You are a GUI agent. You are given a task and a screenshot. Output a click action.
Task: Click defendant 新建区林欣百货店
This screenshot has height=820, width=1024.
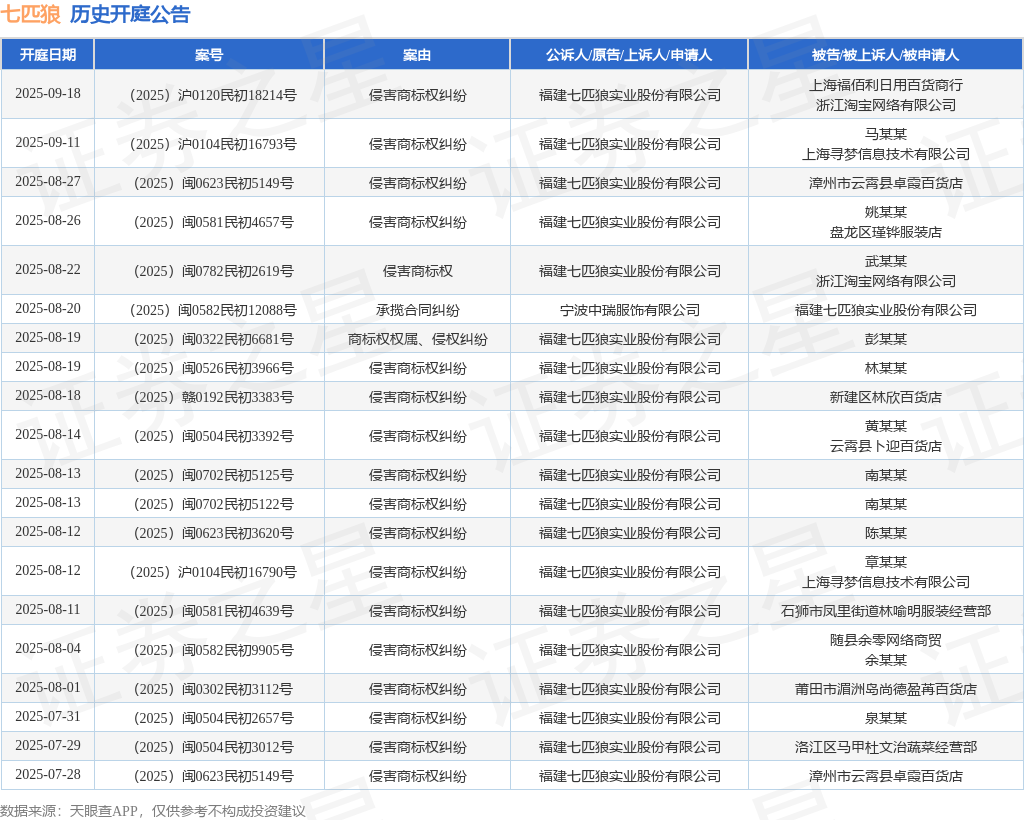click(x=886, y=398)
